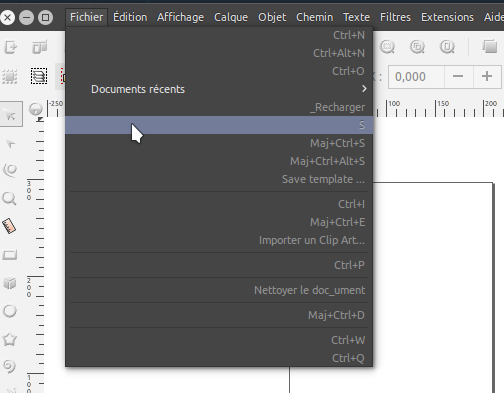Click the zoom to fit drawing icon
Screen dimensions: 504x393
click(x=417, y=47)
